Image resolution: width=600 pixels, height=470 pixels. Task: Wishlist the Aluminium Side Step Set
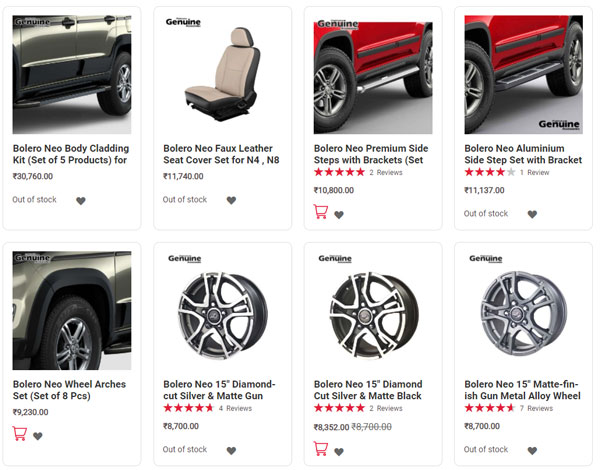coord(532,214)
